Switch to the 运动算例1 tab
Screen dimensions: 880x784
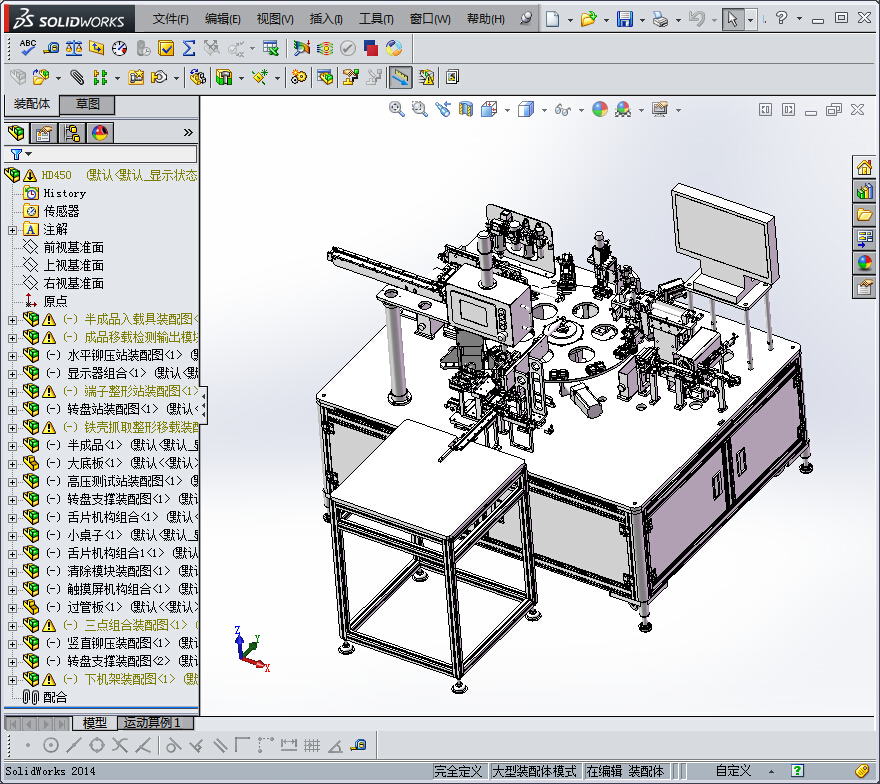(x=155, y=722)
